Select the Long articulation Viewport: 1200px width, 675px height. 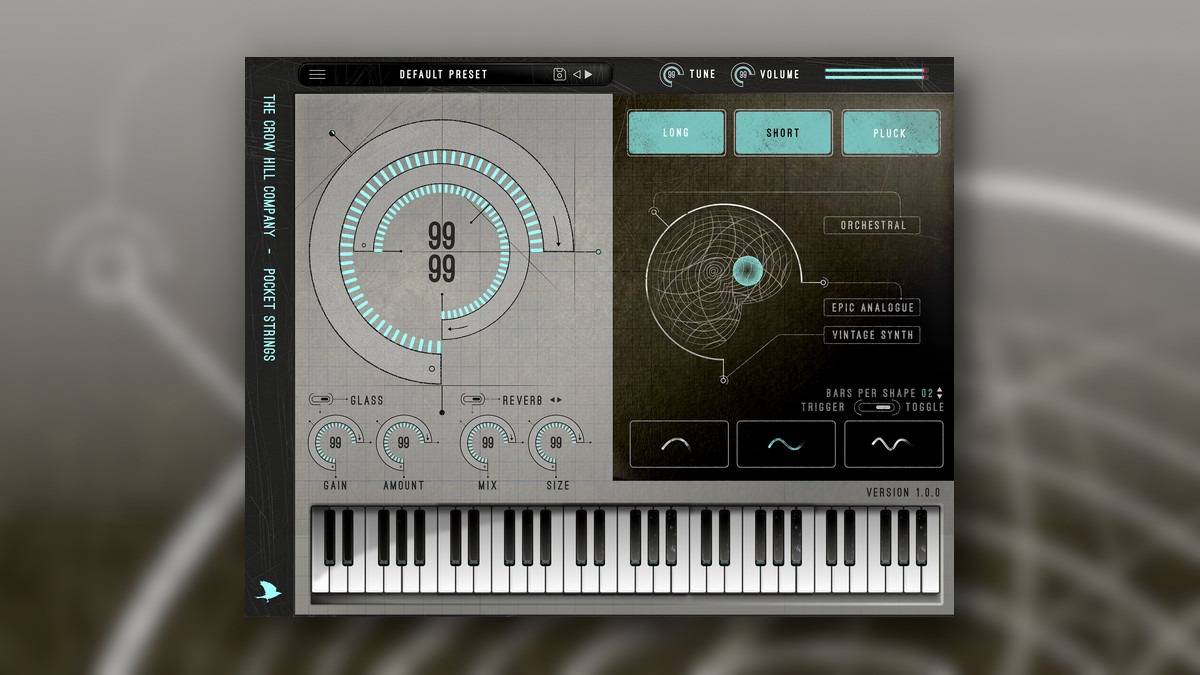pos(676,132)
